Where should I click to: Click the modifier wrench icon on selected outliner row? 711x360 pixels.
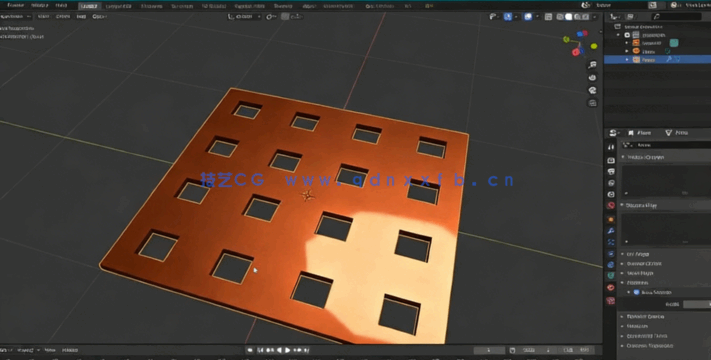pyautogui.click(x=669, y=59)
